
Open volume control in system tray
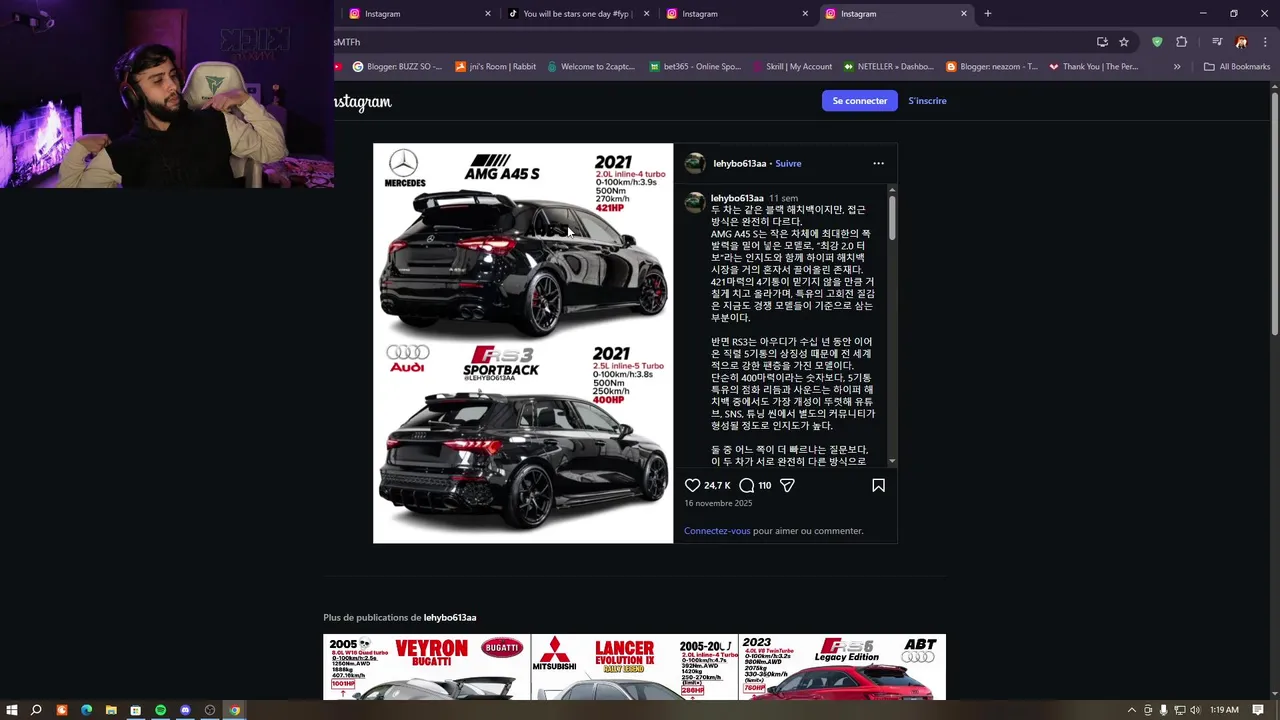coord(1194,710)
